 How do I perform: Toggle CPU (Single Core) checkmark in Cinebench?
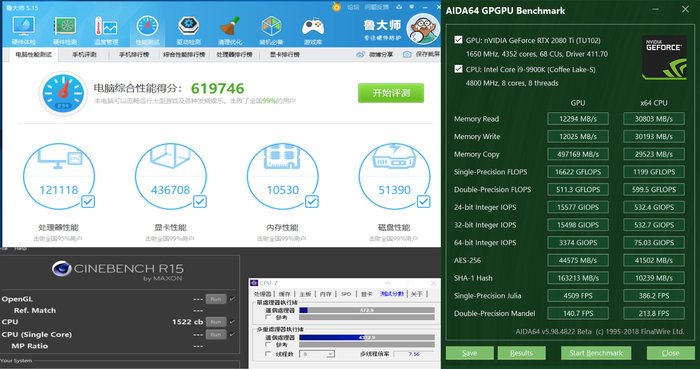click(x=232, y=334)
